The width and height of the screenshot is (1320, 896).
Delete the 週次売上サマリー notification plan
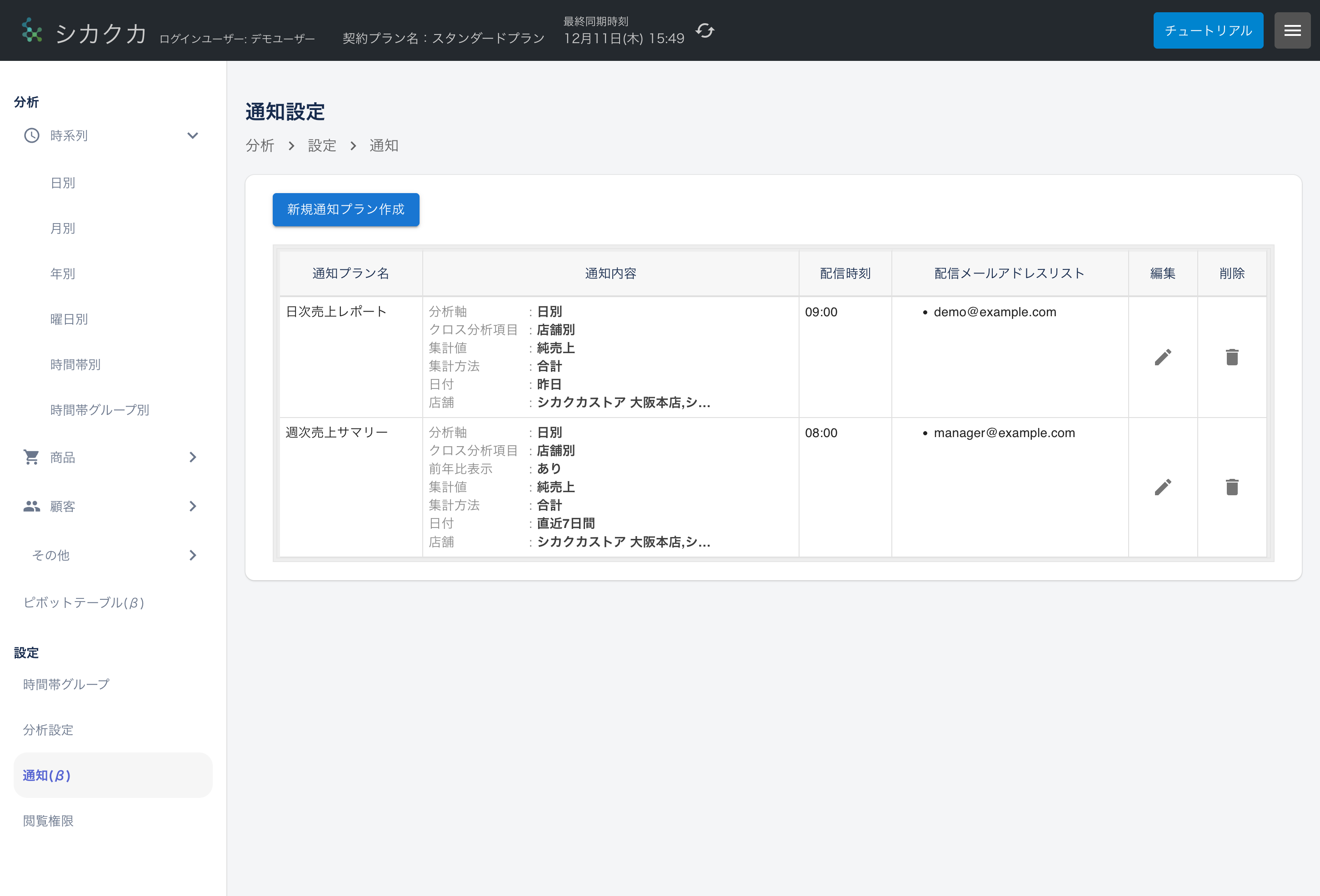tap(1231, 486)
